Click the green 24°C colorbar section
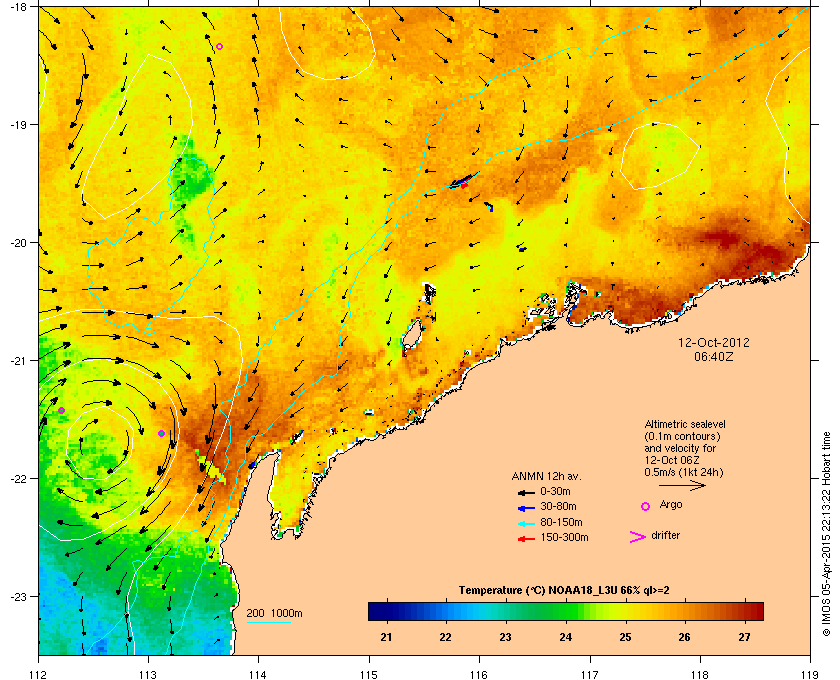Viewport: 840px width, 680px height. (x=566, y=611)
